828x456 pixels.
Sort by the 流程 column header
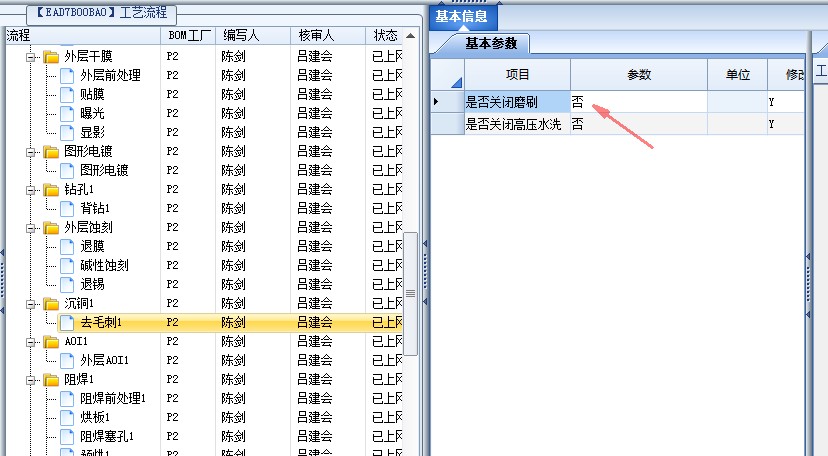pos(83,35)
